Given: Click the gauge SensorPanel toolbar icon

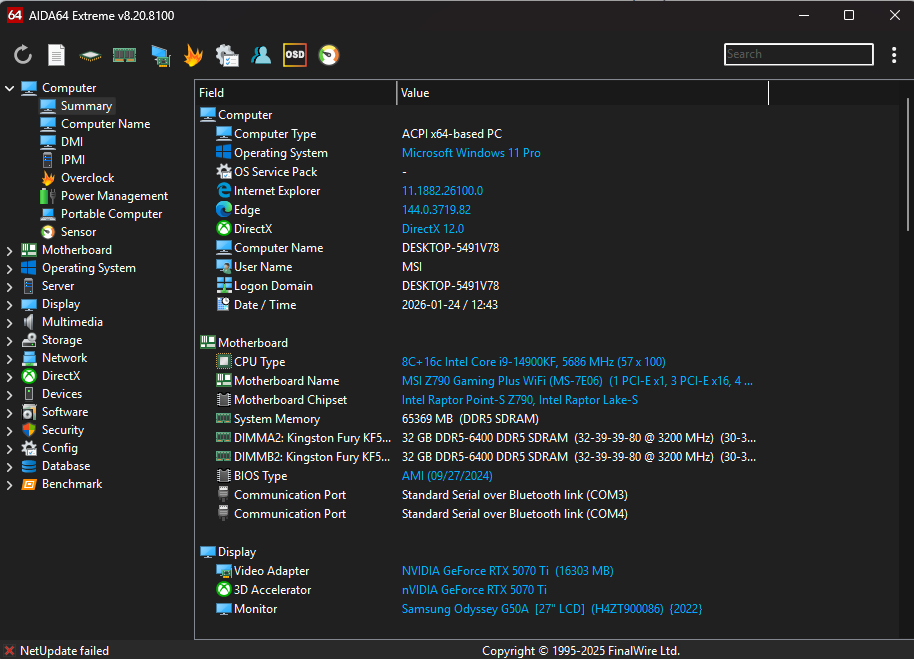Looking at the screenshot, I should pyautogui.click(x=328, y=55).
